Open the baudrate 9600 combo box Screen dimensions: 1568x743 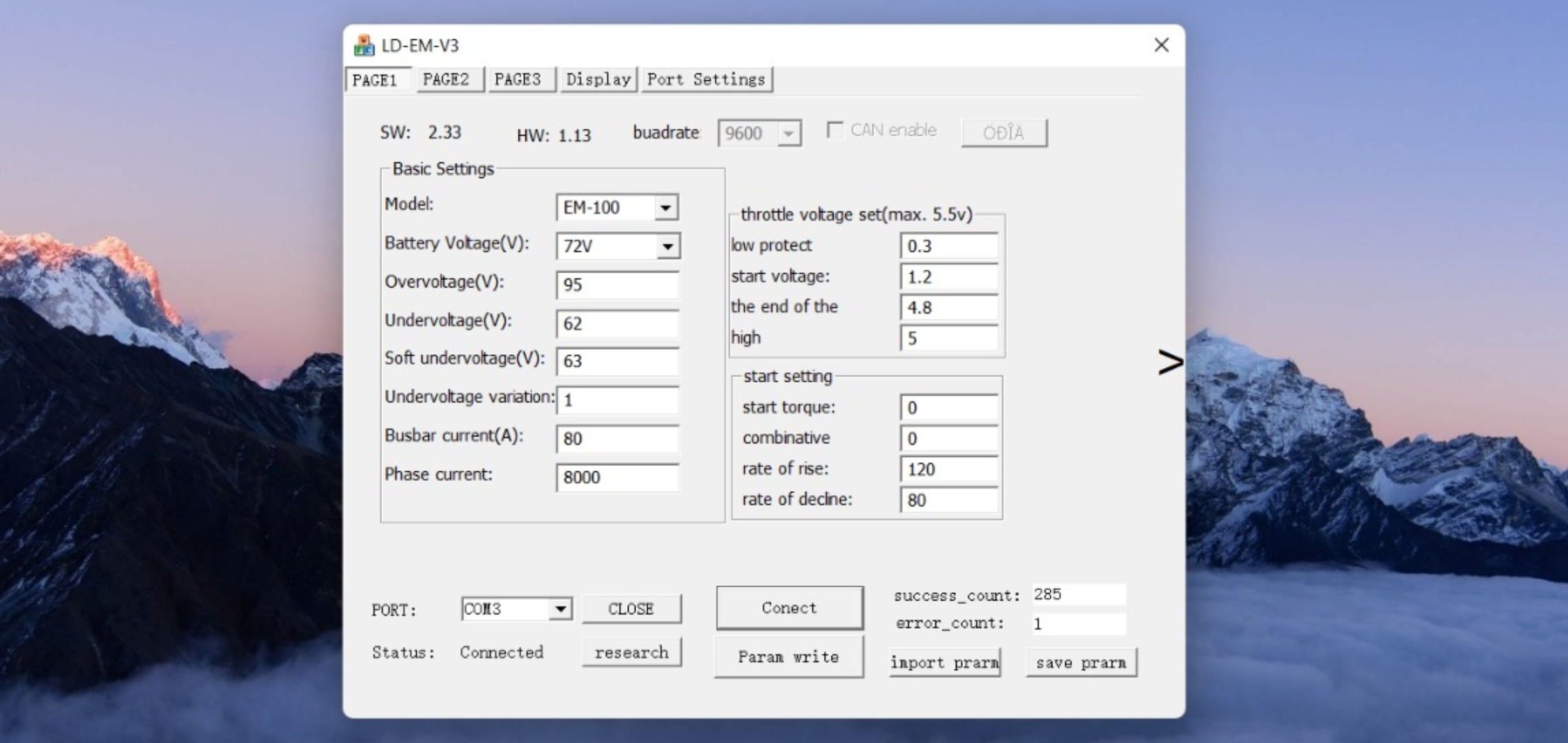[789, 133]
